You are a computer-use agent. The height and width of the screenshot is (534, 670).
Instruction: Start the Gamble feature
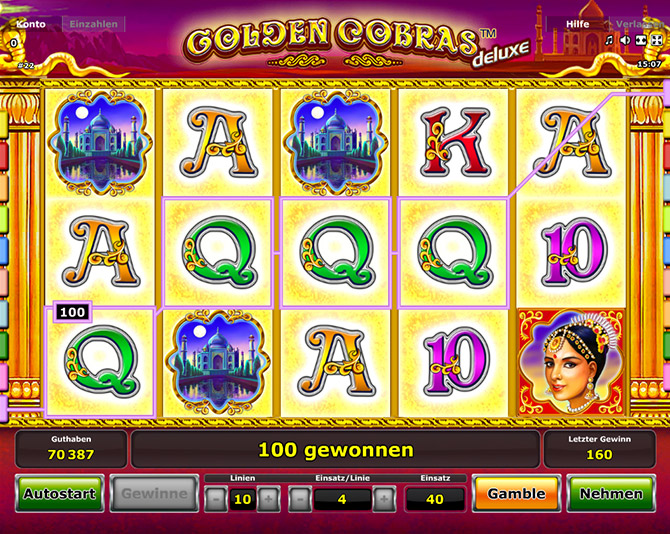click(516, 493)
